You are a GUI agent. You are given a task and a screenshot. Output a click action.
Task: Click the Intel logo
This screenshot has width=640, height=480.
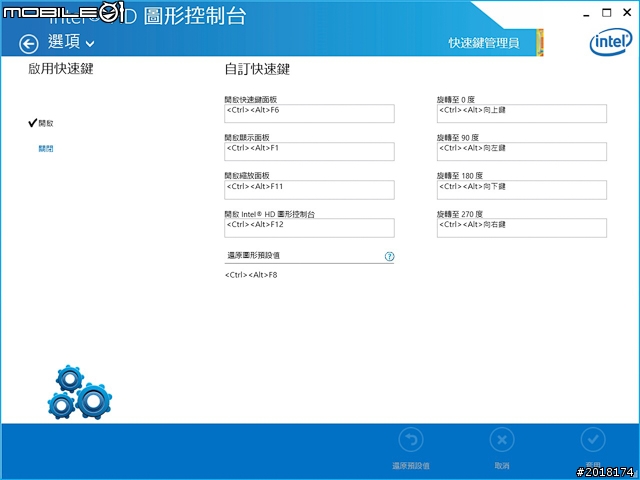point(611,42)
